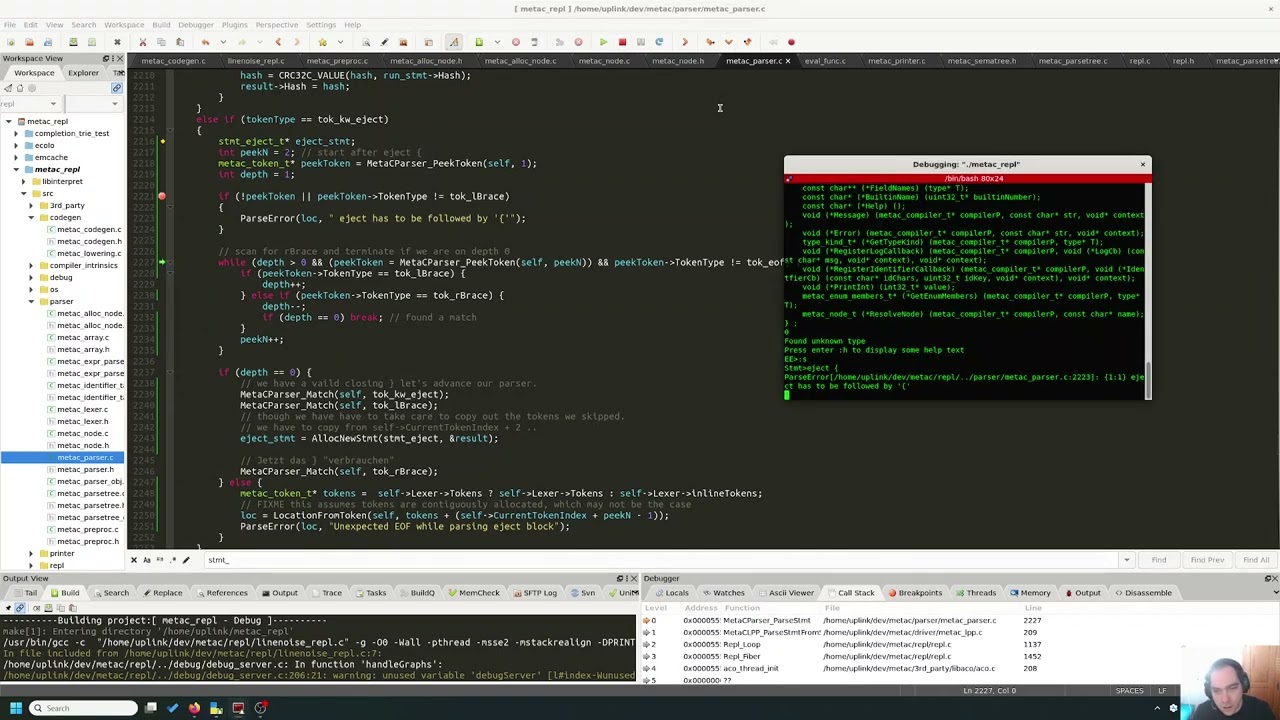The height and width of the screenshot is (720, 1280).
Task: Click the Find Prev button
Action: tap(1207, 560)
